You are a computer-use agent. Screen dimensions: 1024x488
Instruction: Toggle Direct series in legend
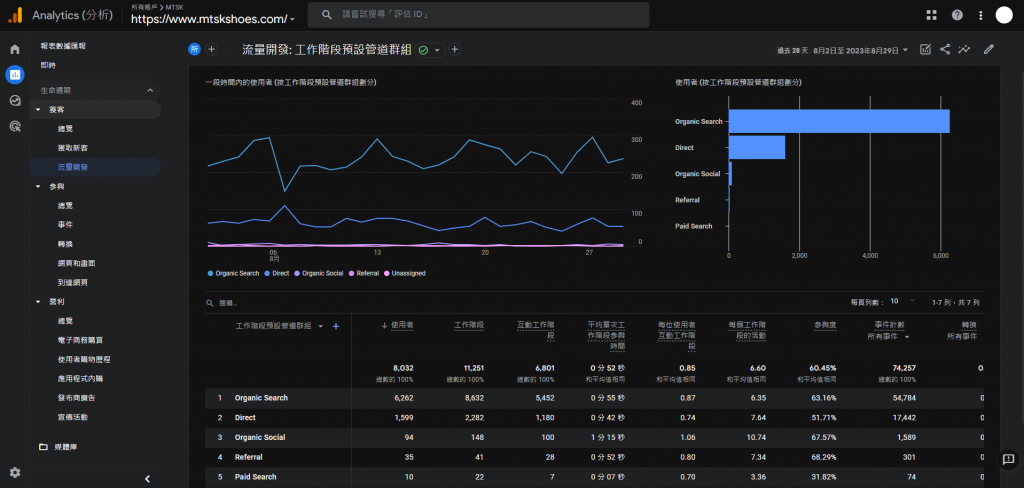point(277,273)
